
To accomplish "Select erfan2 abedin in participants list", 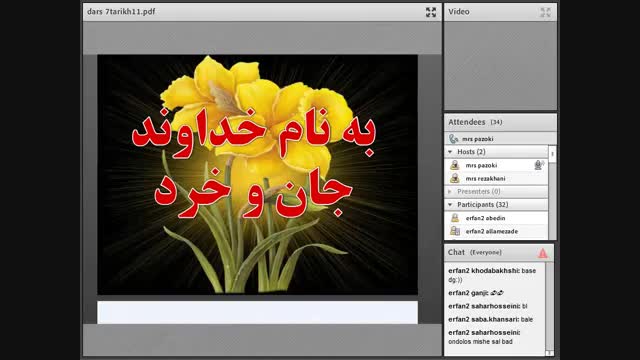I will (496, 218).
